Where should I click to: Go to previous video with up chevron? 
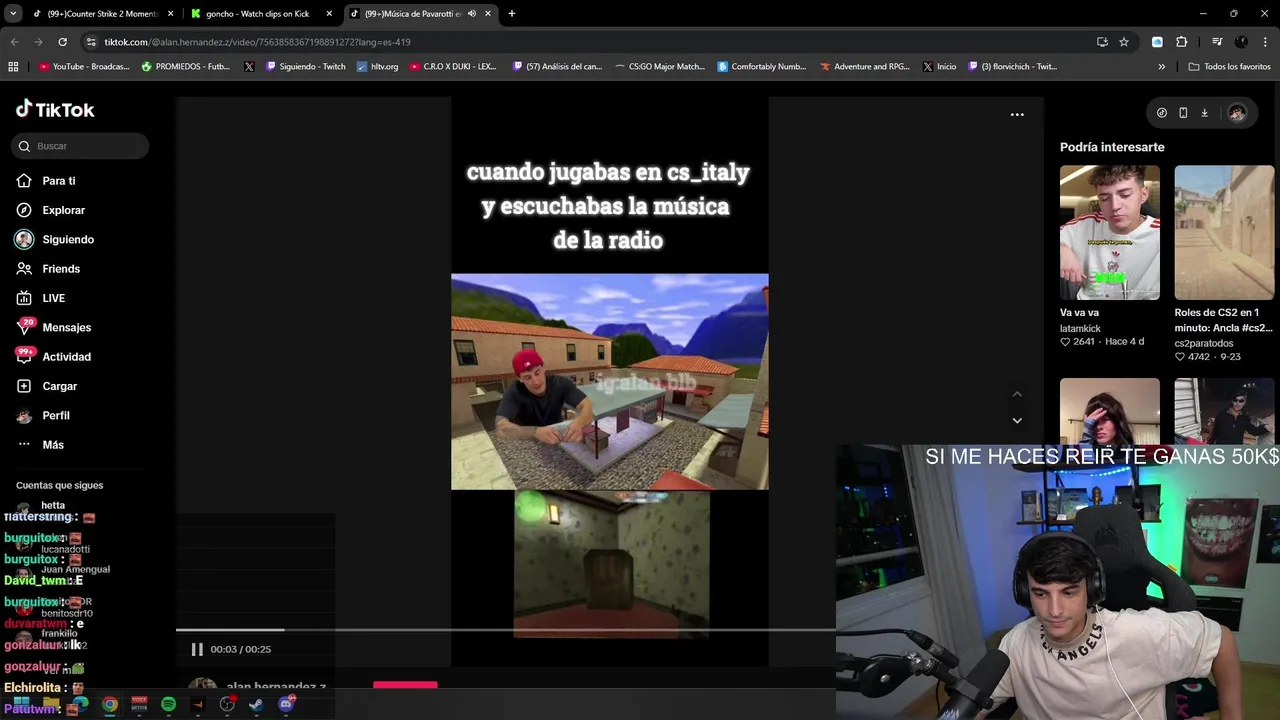(x=1017, y=394)
